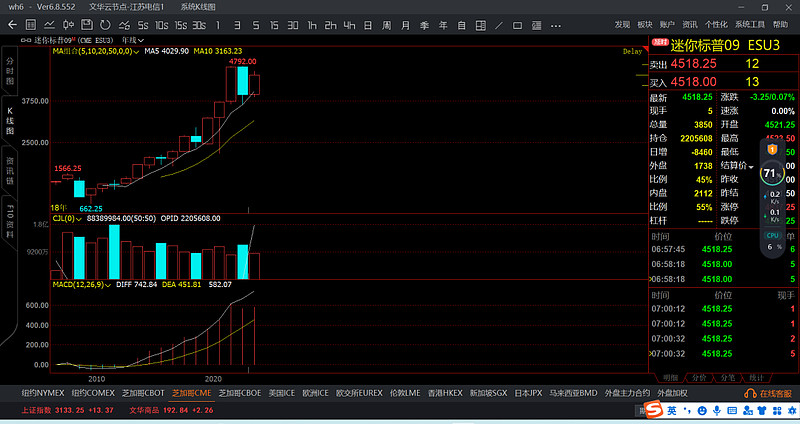Select the yearly 年 period
This screenshot has width=800, height=424.
pyautogui.click(x=443, y=25)
